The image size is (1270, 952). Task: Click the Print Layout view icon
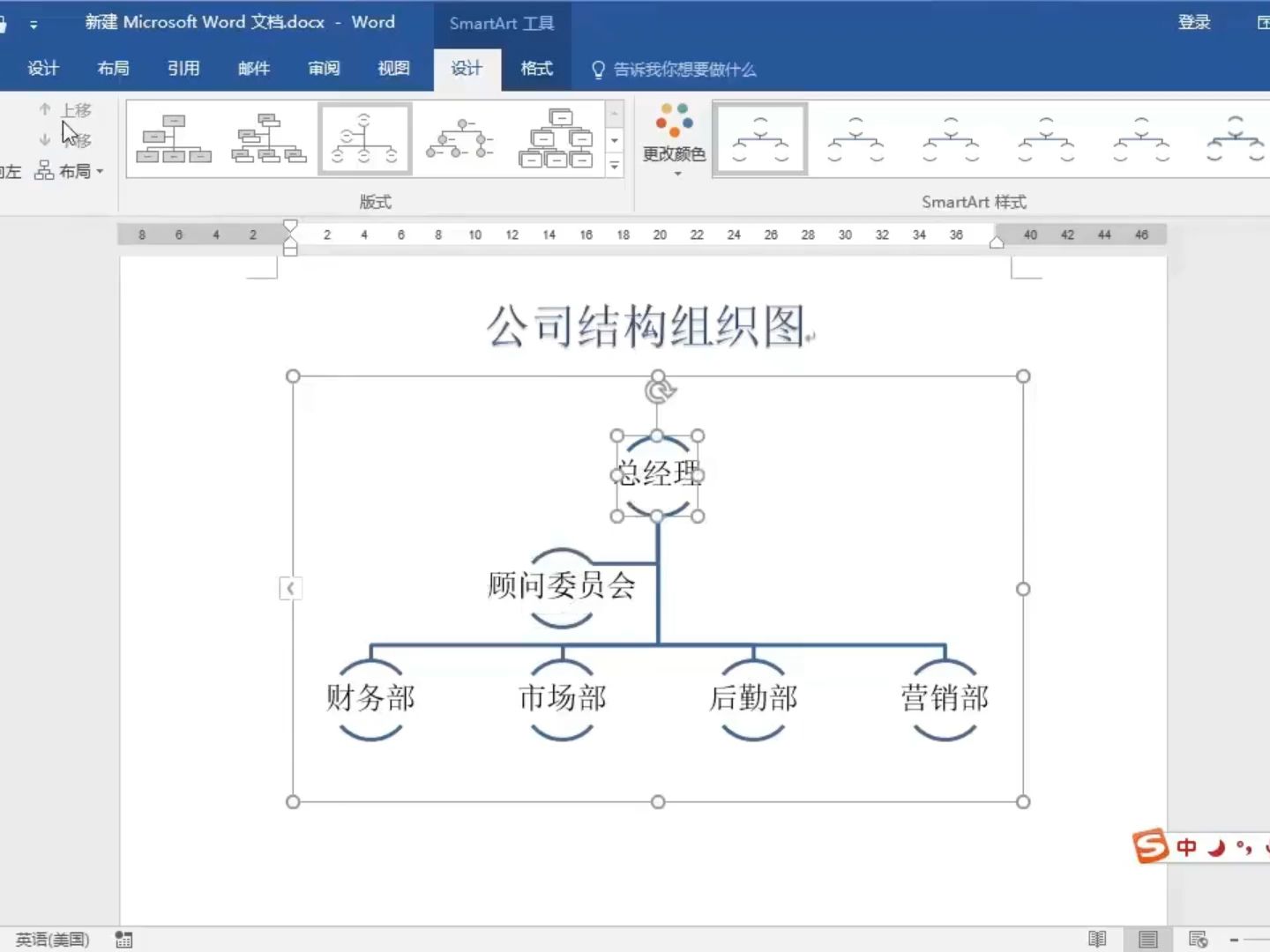(x=1147, y=938)
